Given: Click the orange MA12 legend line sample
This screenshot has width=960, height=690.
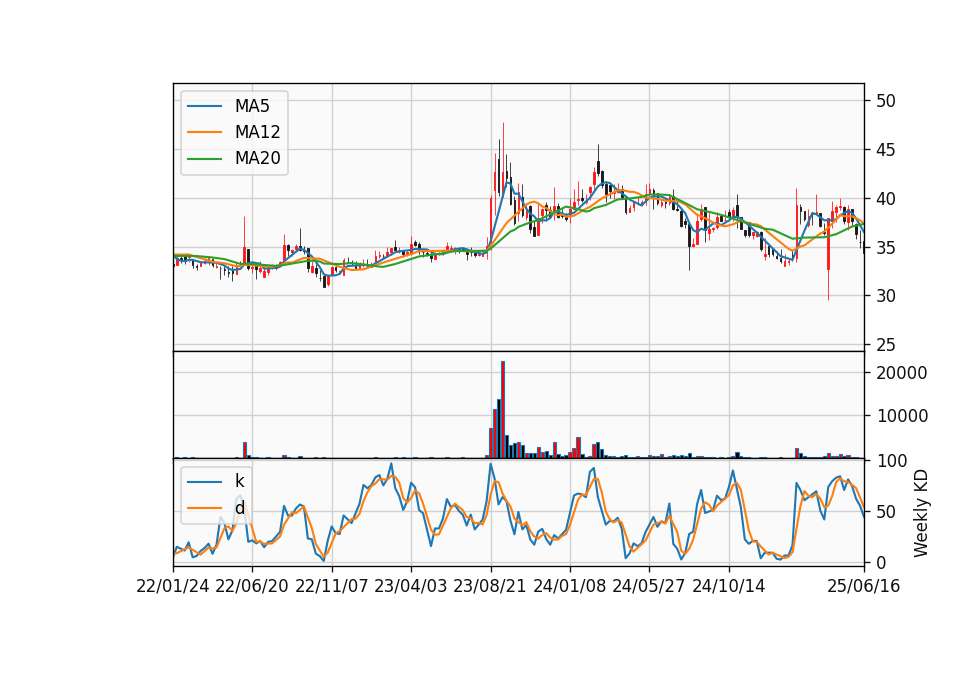Looking at the screenshot, I should click(x=204, y=132).
